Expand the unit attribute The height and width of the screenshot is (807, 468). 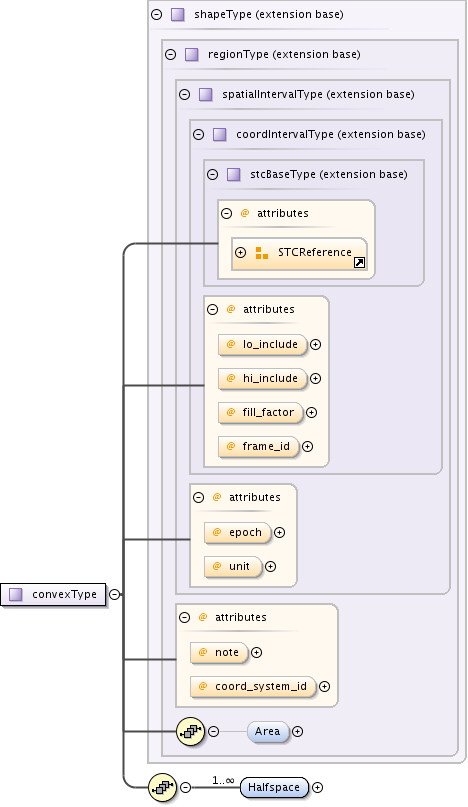coord(270,567)
